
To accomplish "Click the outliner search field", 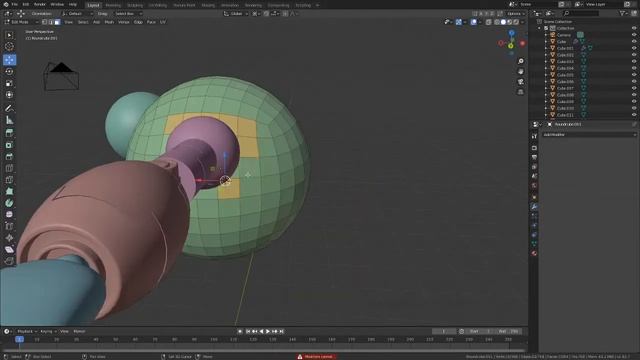I will [x=582, y=13].
